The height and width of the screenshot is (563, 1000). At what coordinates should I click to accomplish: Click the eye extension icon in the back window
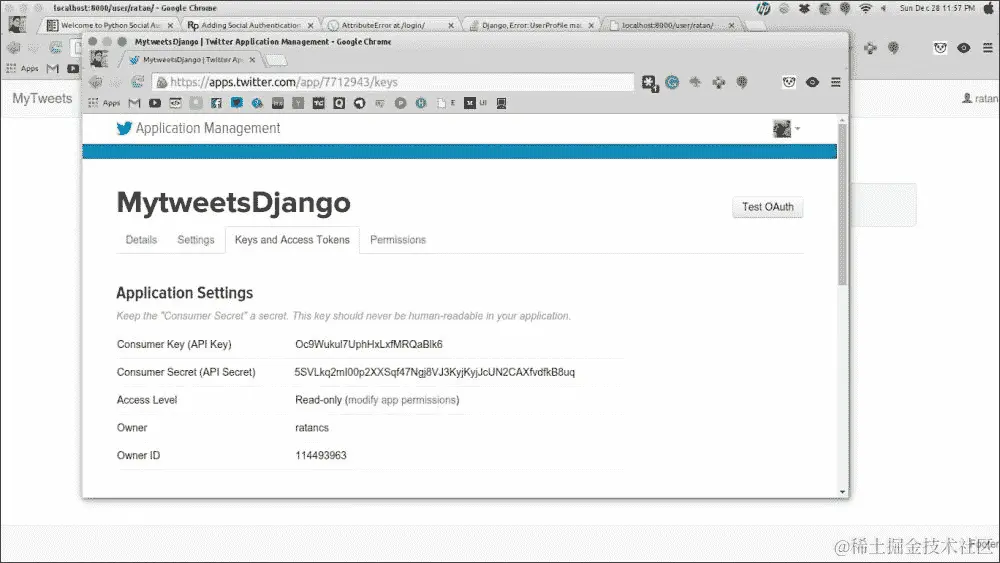[x=963, y=48]
